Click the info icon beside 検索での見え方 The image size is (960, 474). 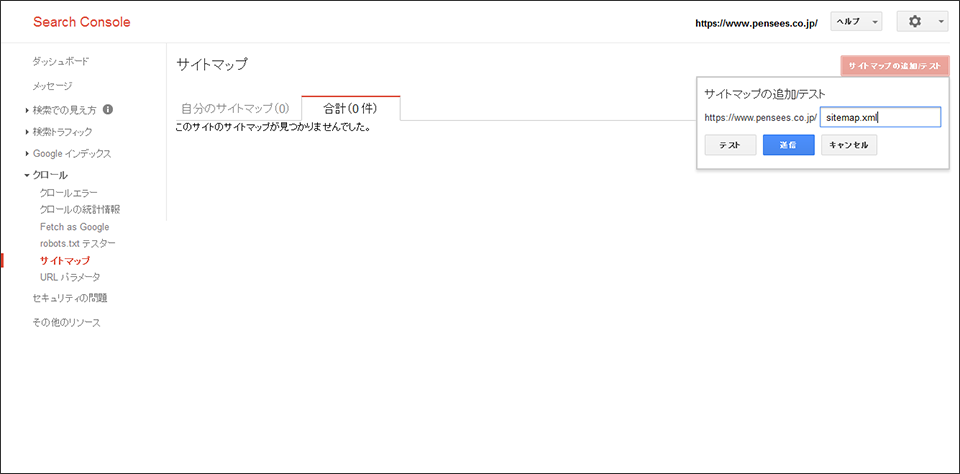click(x=108, y=109)
